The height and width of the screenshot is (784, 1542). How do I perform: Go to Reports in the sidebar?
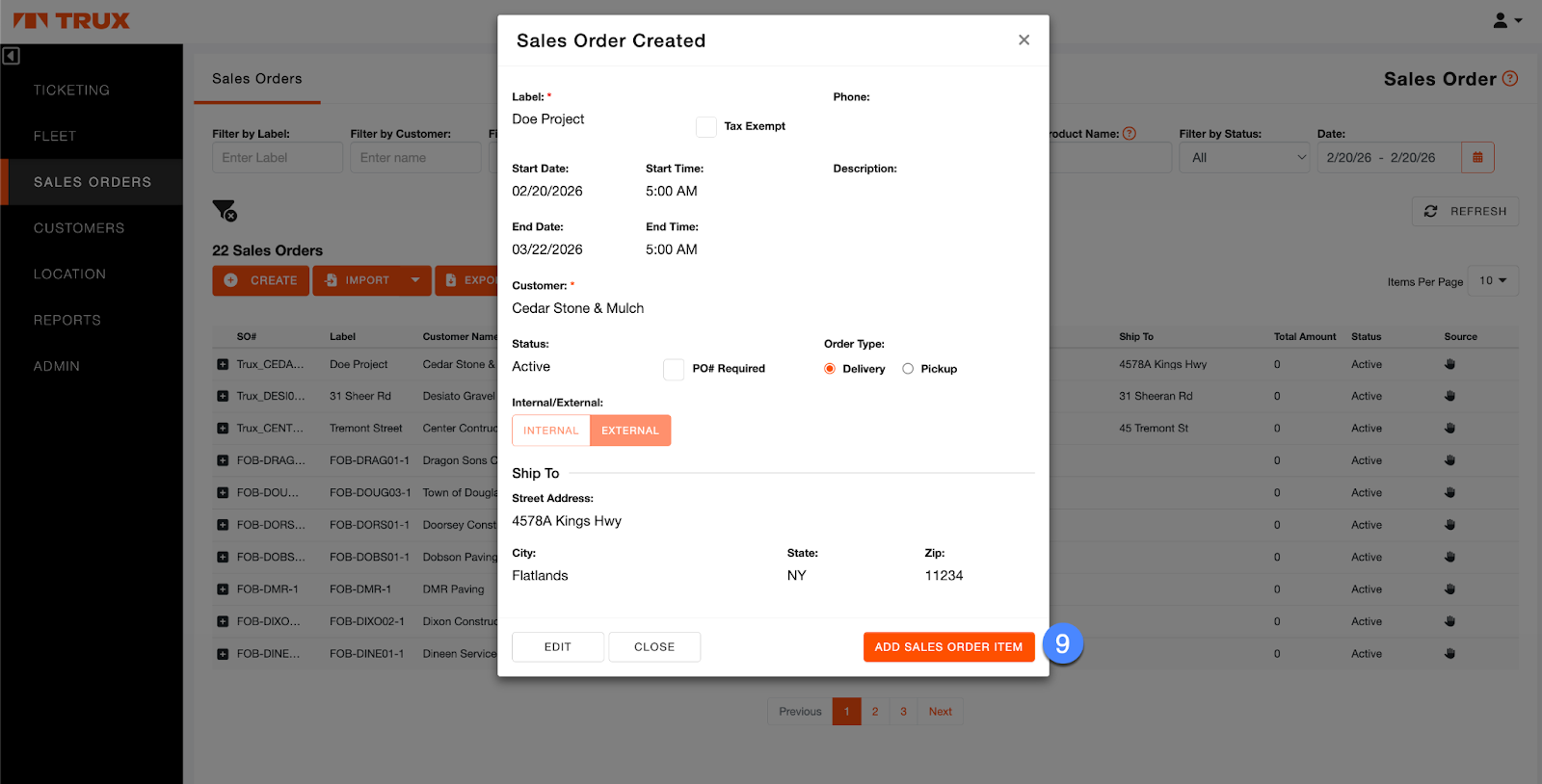coord(67,321)
